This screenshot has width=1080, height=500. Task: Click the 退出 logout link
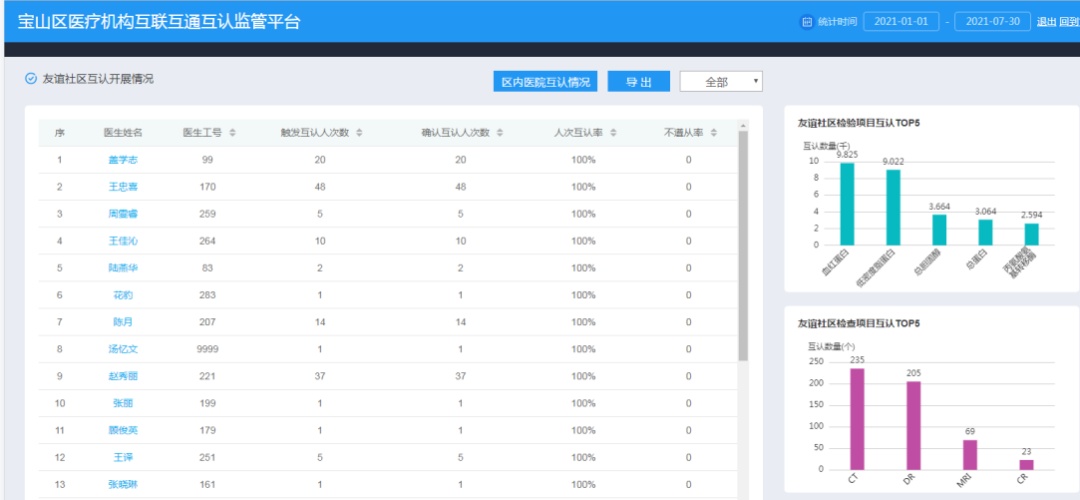click(1046, 22)
